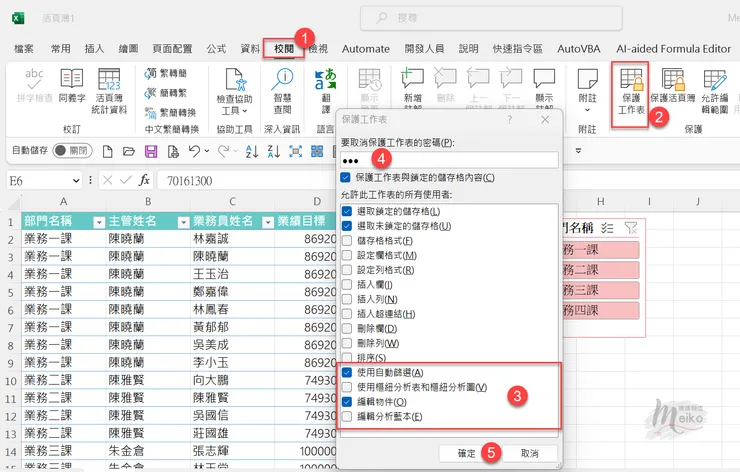Screen dimensions: 740x472
Task: Open the Automate tab
Action: pos(366,49)
